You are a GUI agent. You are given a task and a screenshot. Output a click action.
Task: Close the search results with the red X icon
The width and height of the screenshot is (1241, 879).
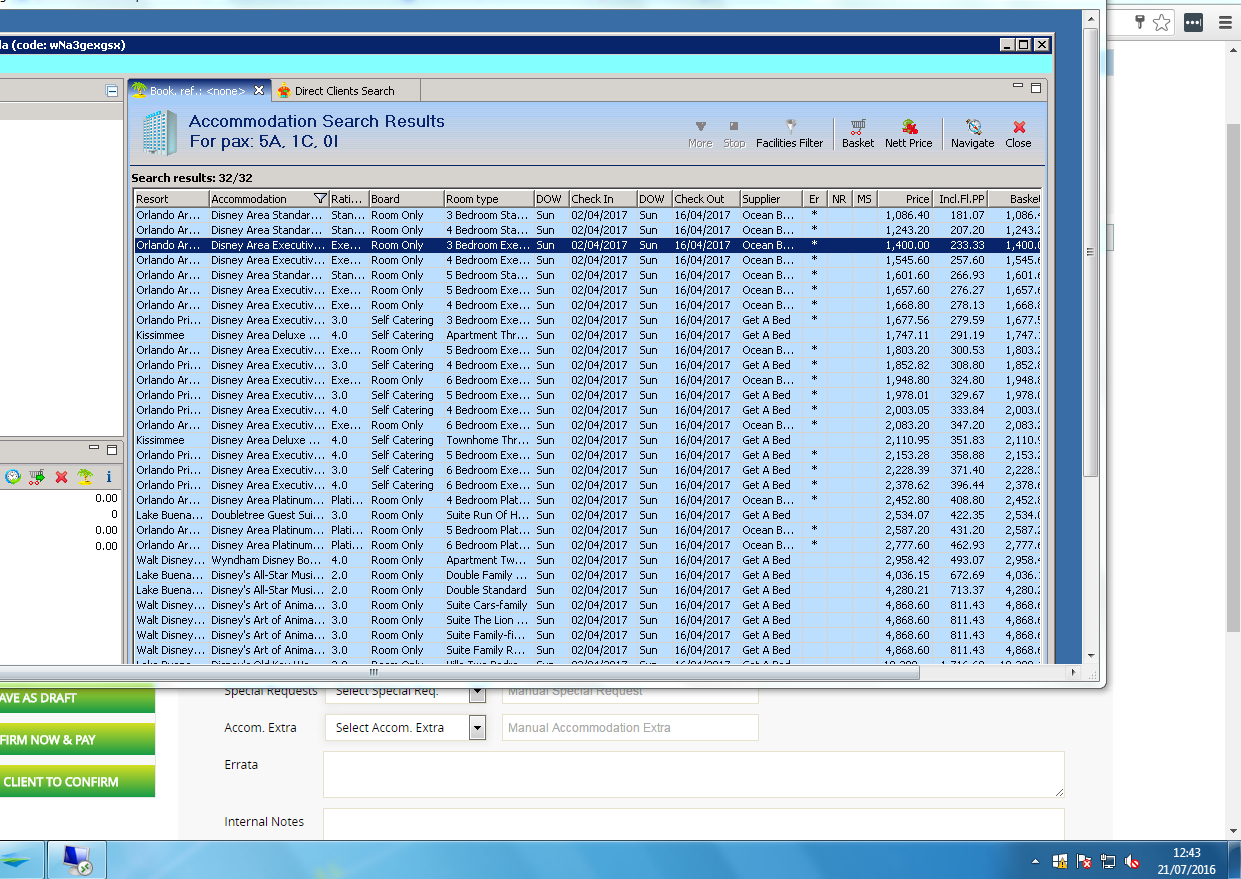tap(1019, 127)
